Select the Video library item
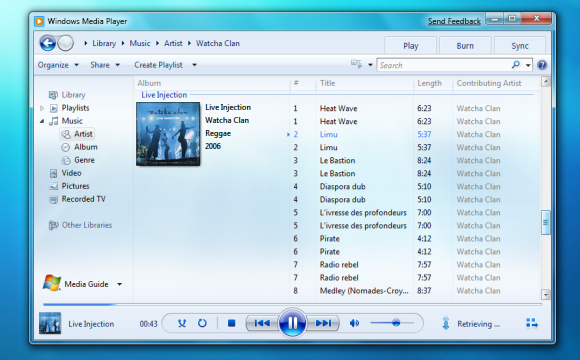Image resolution: width=580 pixels, height=360 pixels. 71,173
